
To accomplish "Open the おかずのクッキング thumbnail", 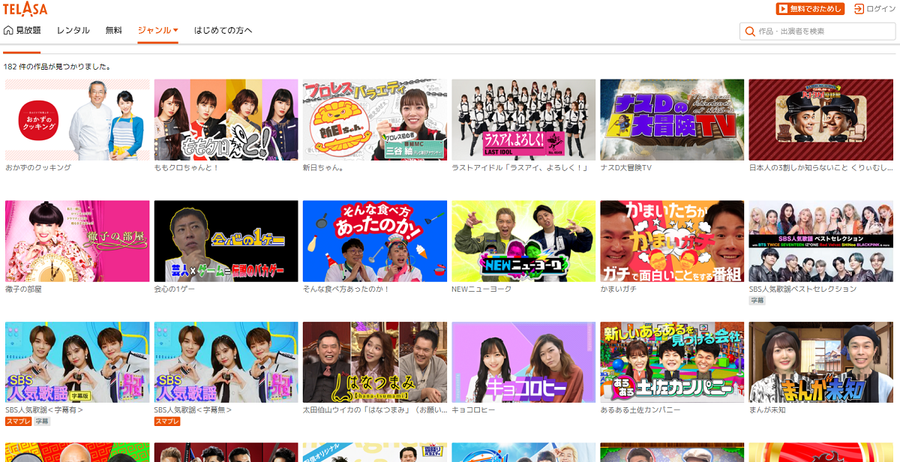I will (77, 120).
